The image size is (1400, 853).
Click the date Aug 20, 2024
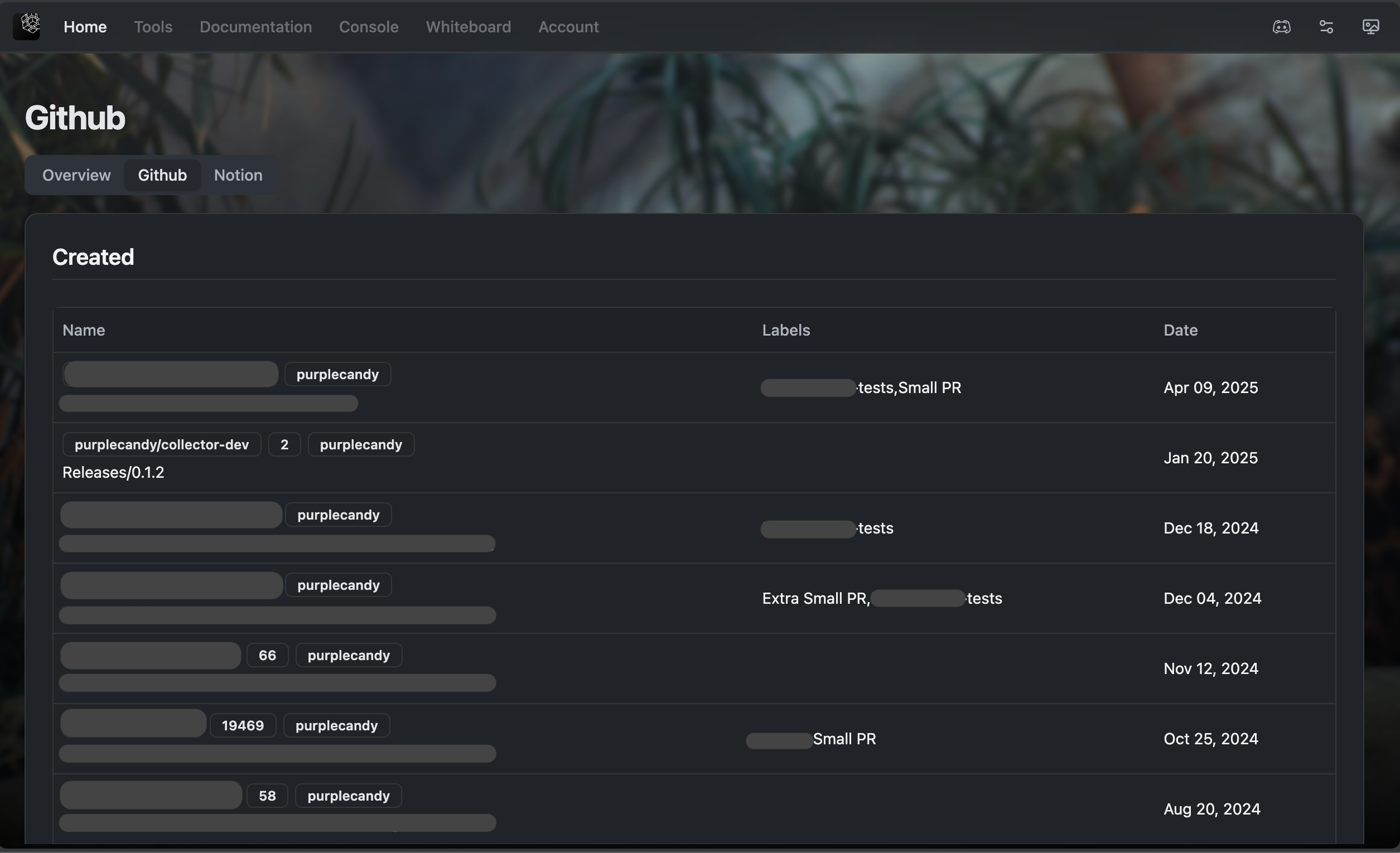pyautogui.click(x=1211, y=810)
